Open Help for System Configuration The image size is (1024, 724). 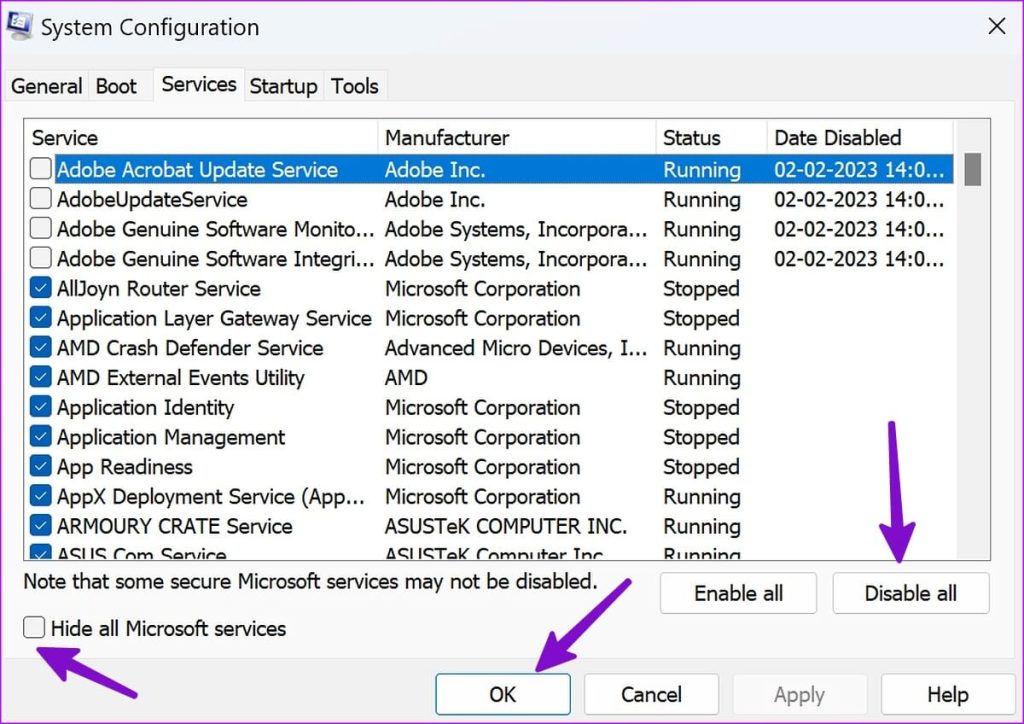click(946, 693)
